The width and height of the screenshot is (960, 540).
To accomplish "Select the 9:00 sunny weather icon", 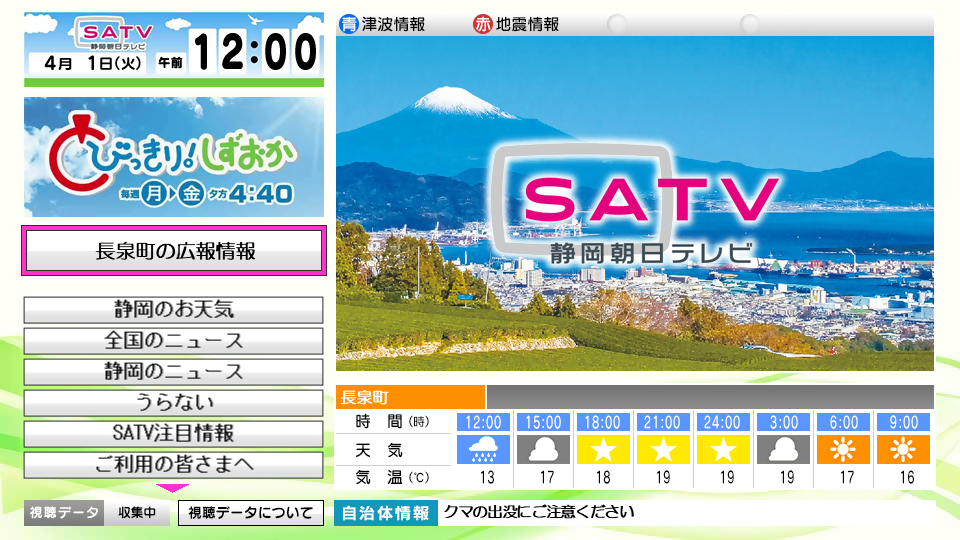I will [903, 449].
